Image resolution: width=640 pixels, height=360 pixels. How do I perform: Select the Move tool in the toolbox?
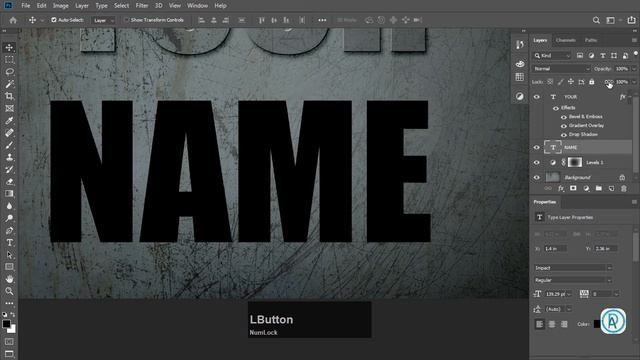(9, 47)
